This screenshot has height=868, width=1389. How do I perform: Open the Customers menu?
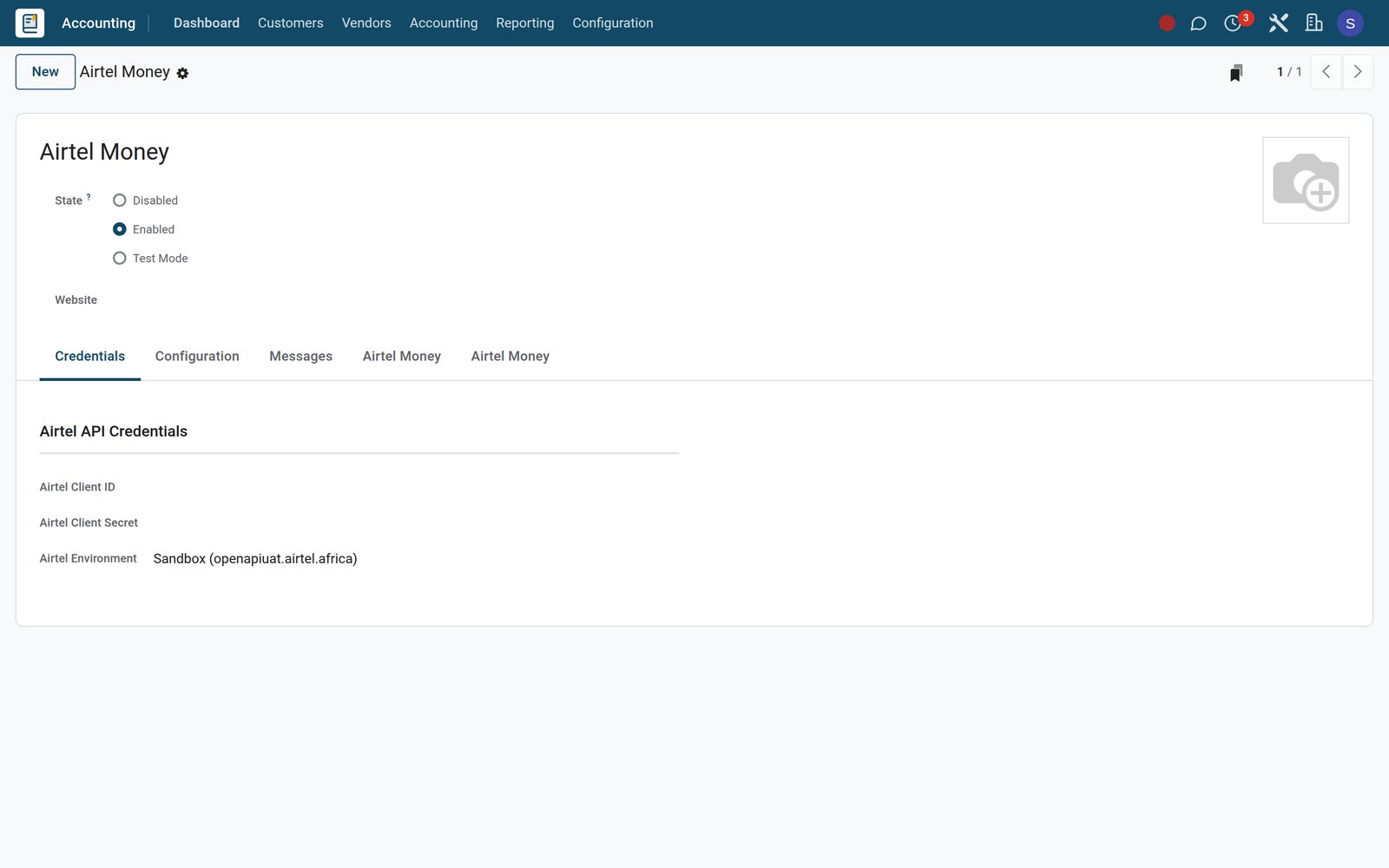point(290,23)
